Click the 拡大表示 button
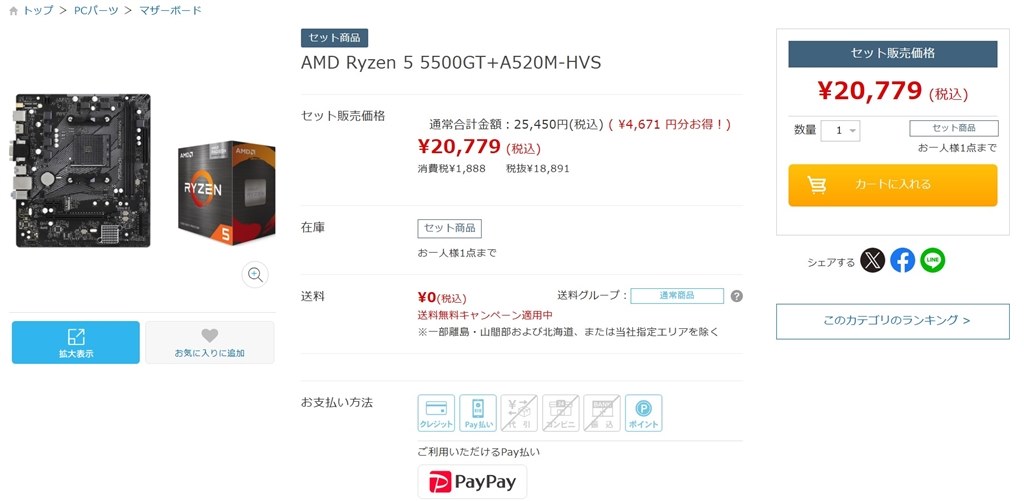This screenshot has height=501, width=1024. pyautogui.click(x=76, y=342)
